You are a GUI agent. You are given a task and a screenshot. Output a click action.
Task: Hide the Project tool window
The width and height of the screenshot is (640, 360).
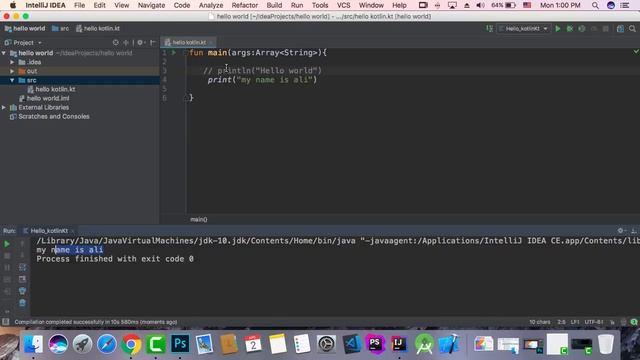tap(153, 42)
